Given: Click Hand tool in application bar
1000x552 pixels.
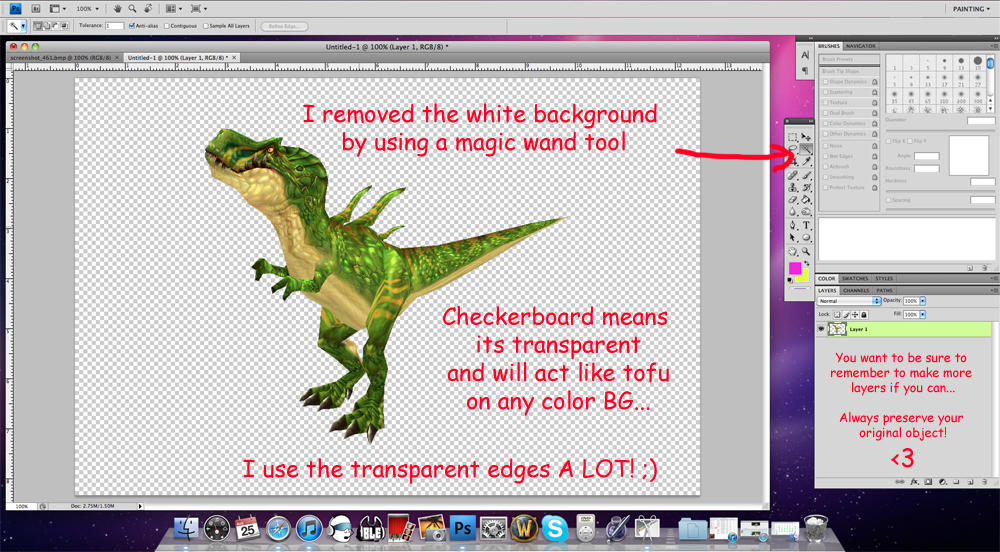Looking at the screenshot, I should [x=117, y=9].
